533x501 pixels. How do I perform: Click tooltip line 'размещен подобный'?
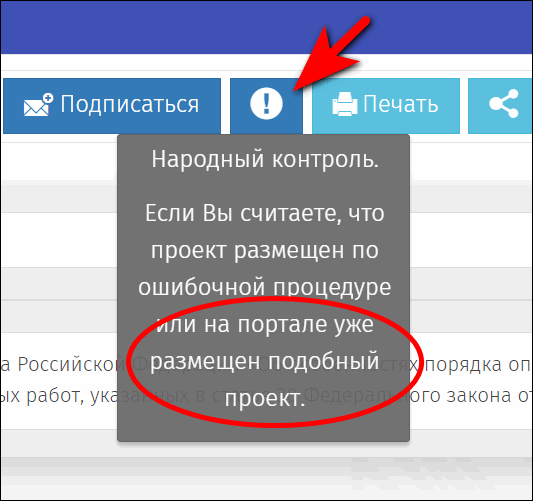(x=264, y=361)
